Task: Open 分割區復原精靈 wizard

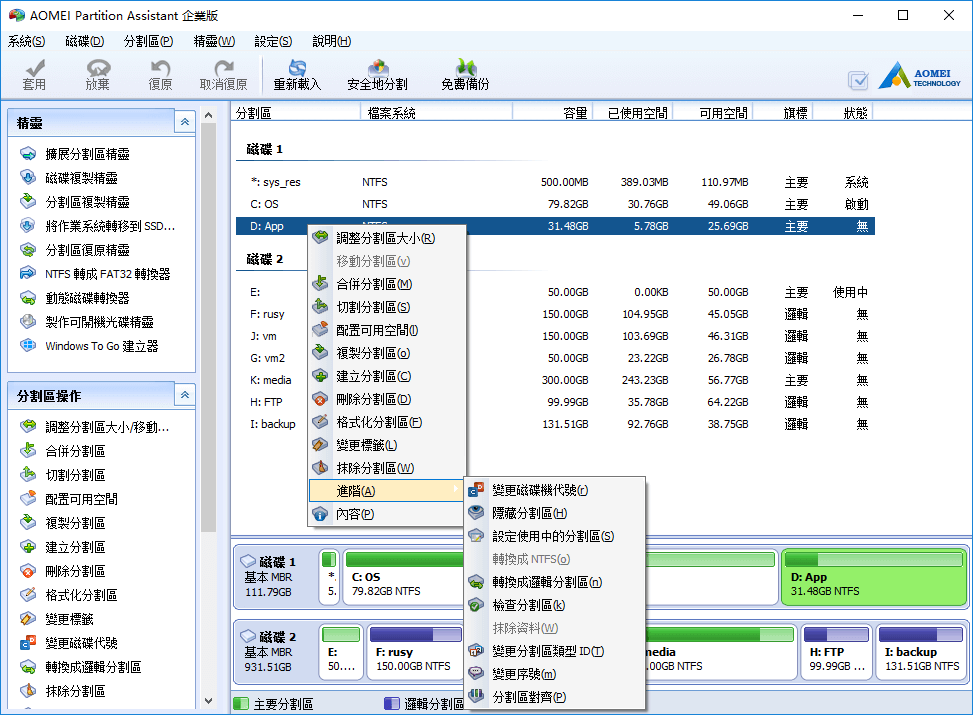Action: click(x=87, y=250)
